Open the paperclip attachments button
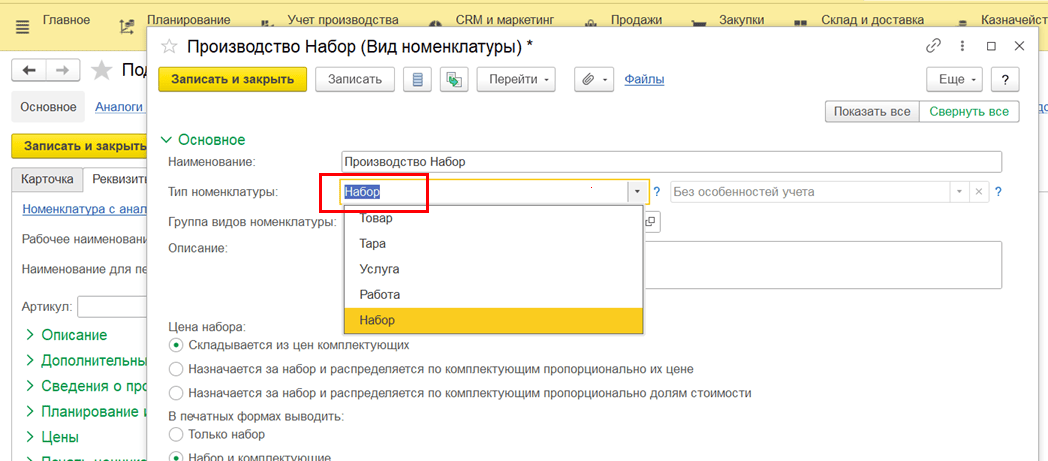 pyautogui.click(x=592, y=80)
